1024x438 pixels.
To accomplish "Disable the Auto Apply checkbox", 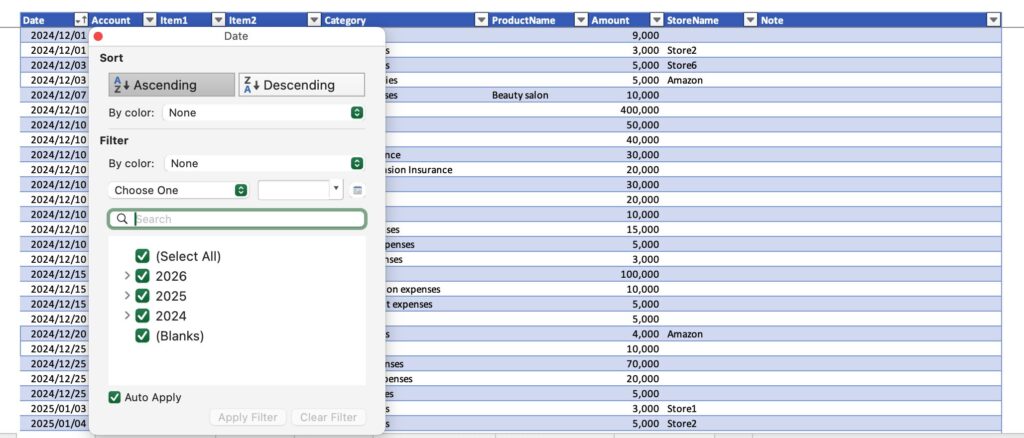I will pyautogui.click(x=115, y=397).
